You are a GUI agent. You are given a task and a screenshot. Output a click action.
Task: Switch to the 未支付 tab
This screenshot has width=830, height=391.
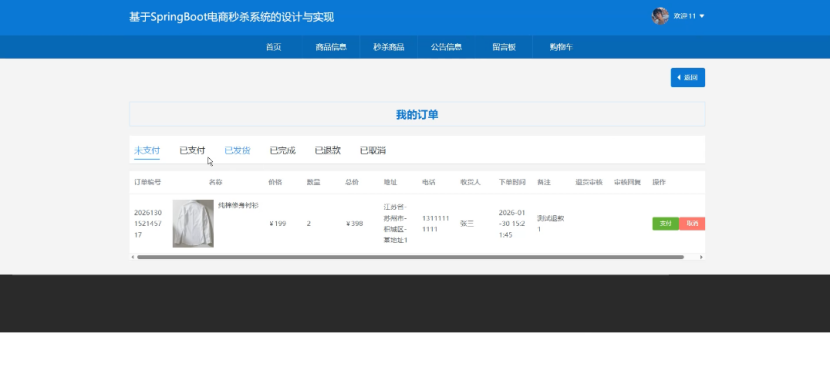coord(147,150)
